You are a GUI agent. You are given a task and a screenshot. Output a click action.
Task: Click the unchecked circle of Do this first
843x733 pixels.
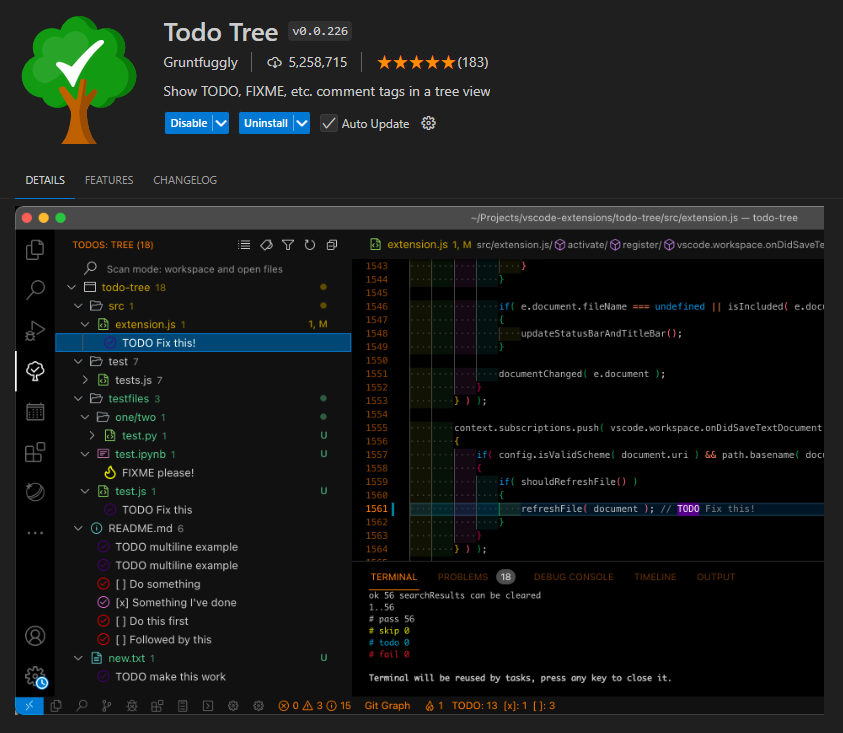point(103,621)
